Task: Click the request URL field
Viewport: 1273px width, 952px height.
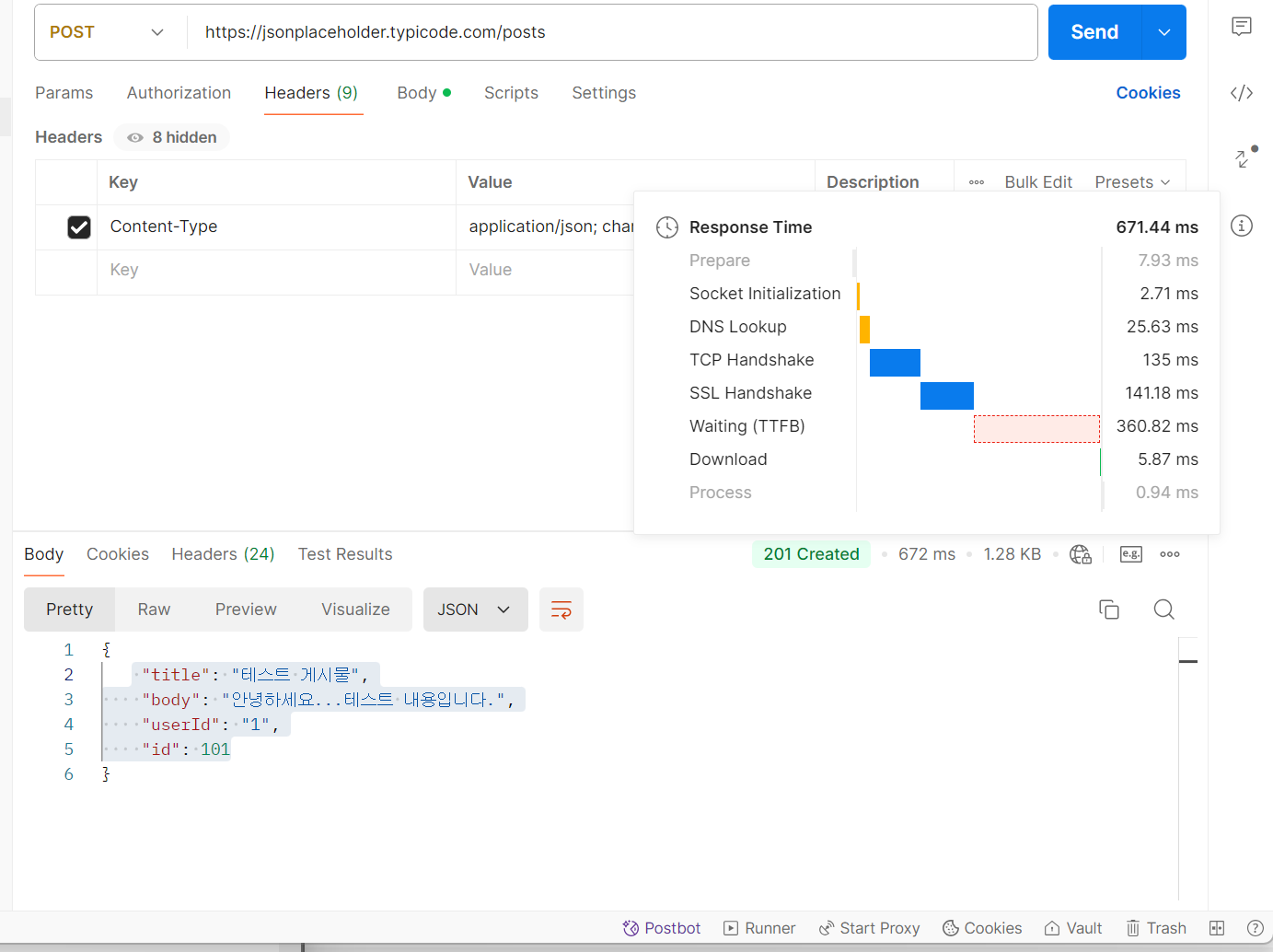Action: click(612, 32)
